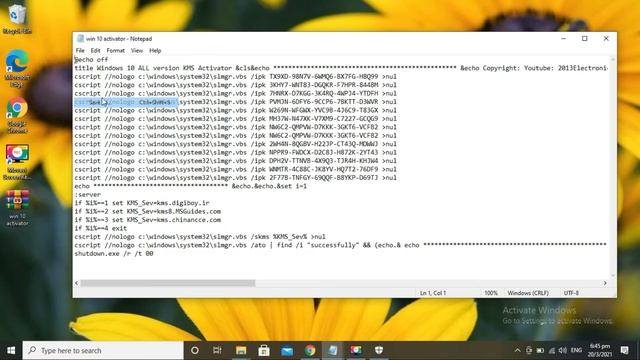Open the recorder app in the taskbar

coord(356,350)
